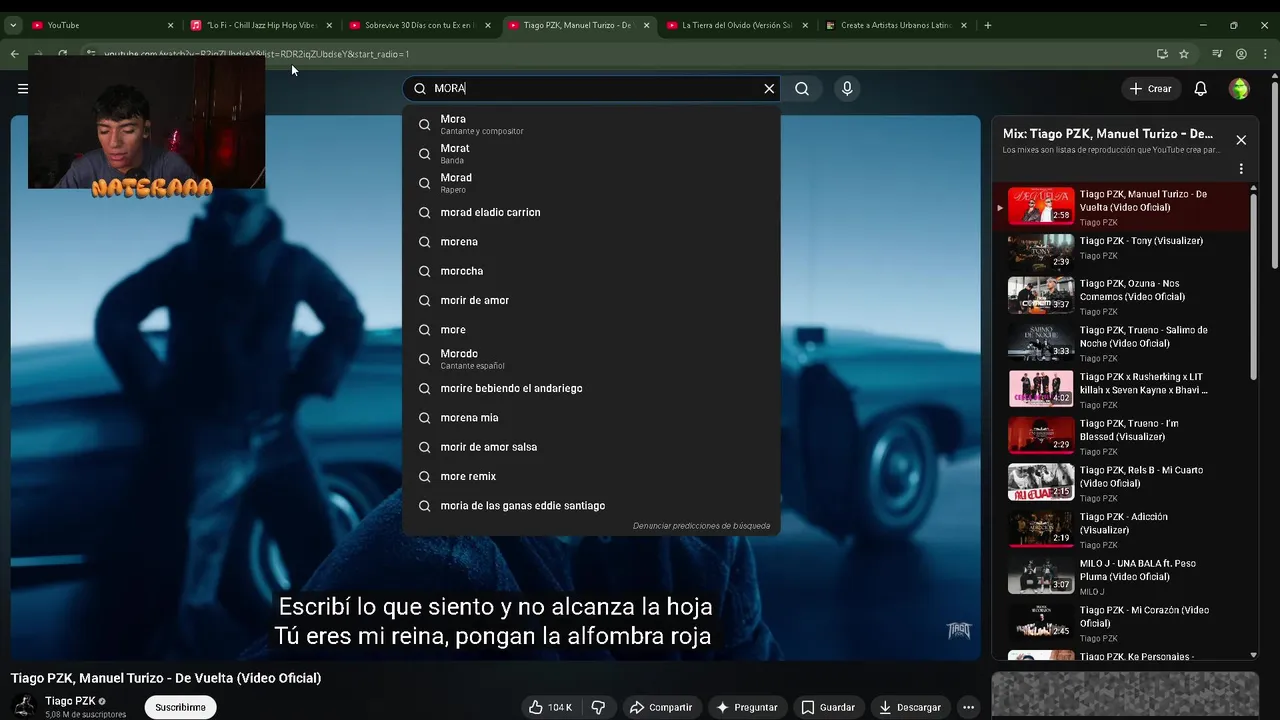This screenshot has width=1280, height=720.
Task: Open Chrome profile icon
Action: (1241, 54)
